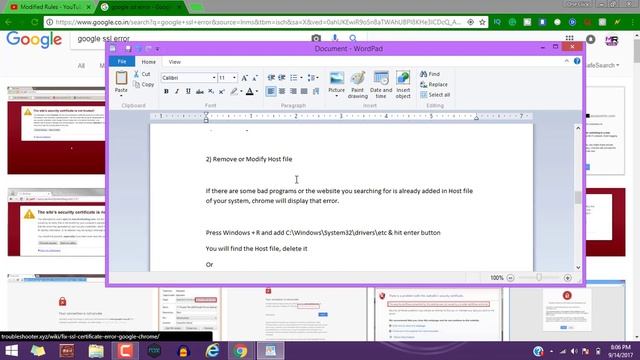The width and height of the screenshot is (640, 360).
Task: Open Customize Quick Access Toolbar dropdown
Action: coord(158,49)
